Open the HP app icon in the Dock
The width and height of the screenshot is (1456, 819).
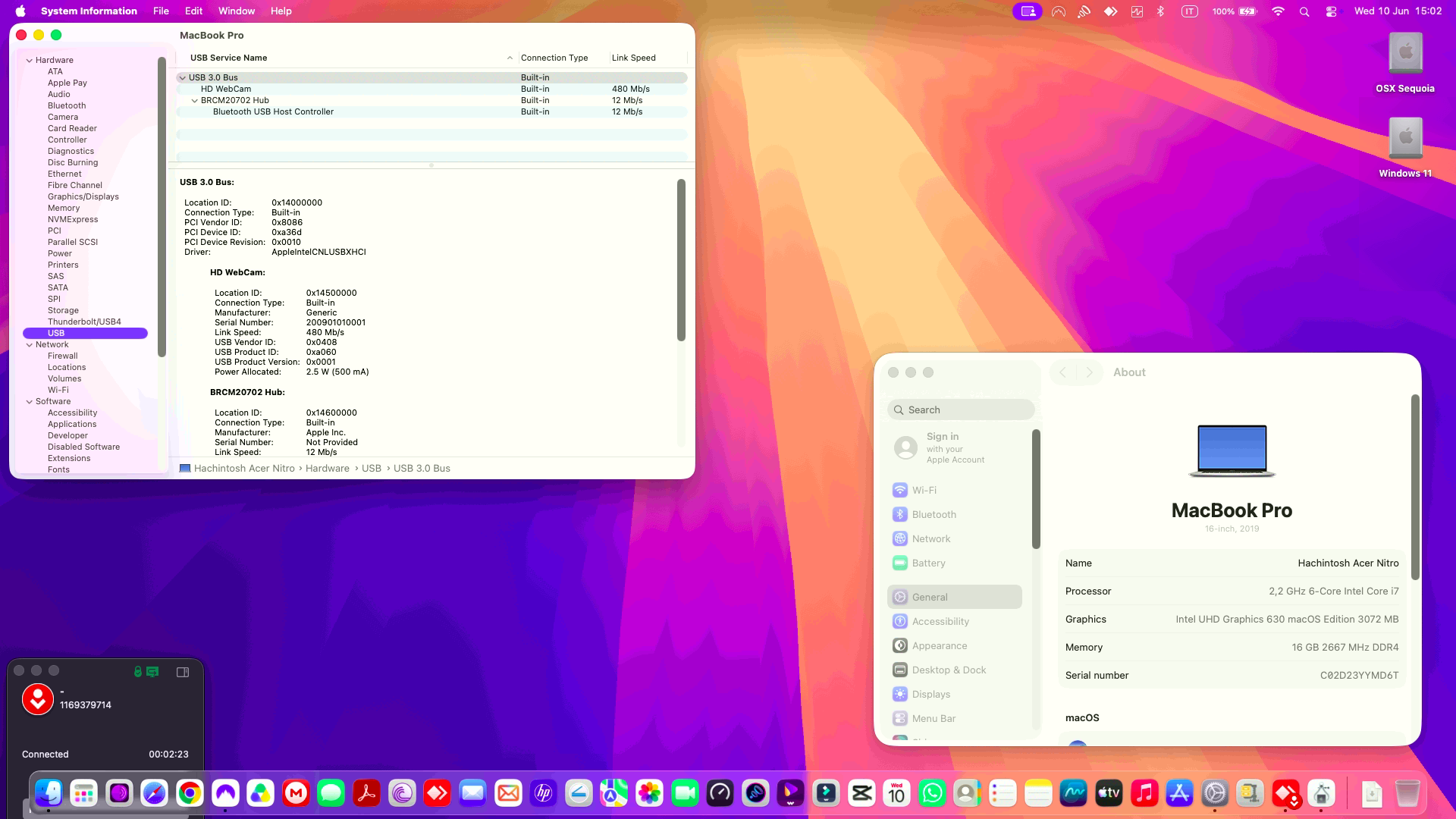[543, 793]
